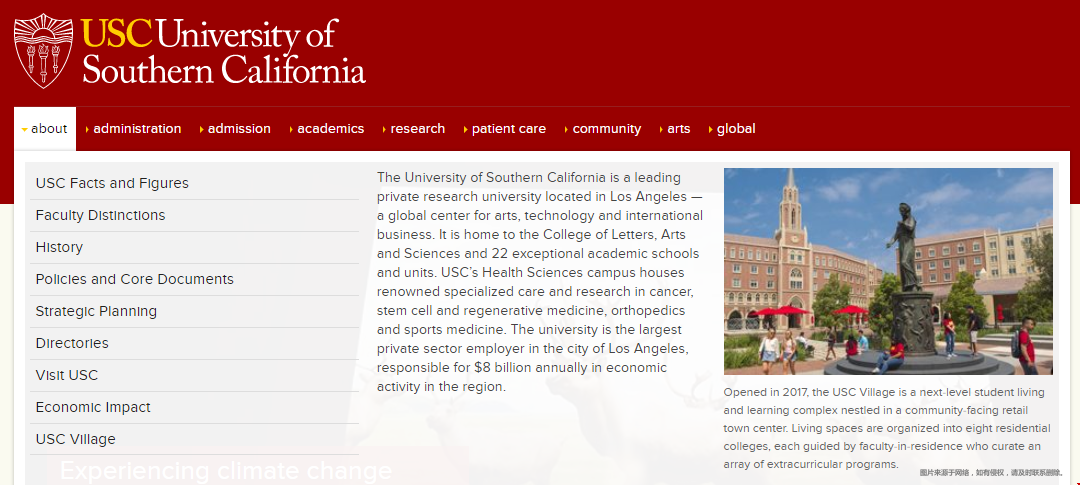This screenshot has width=1080, height=485.
Task: Open the Economic Impact link
Action: click(93, 407)
